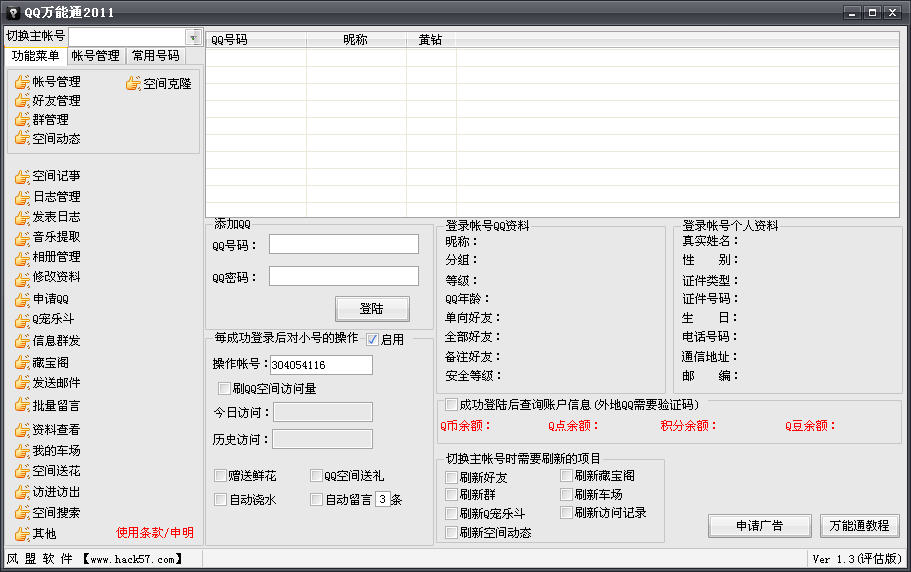Open 相册管理 hand icon

pos(22,258)
